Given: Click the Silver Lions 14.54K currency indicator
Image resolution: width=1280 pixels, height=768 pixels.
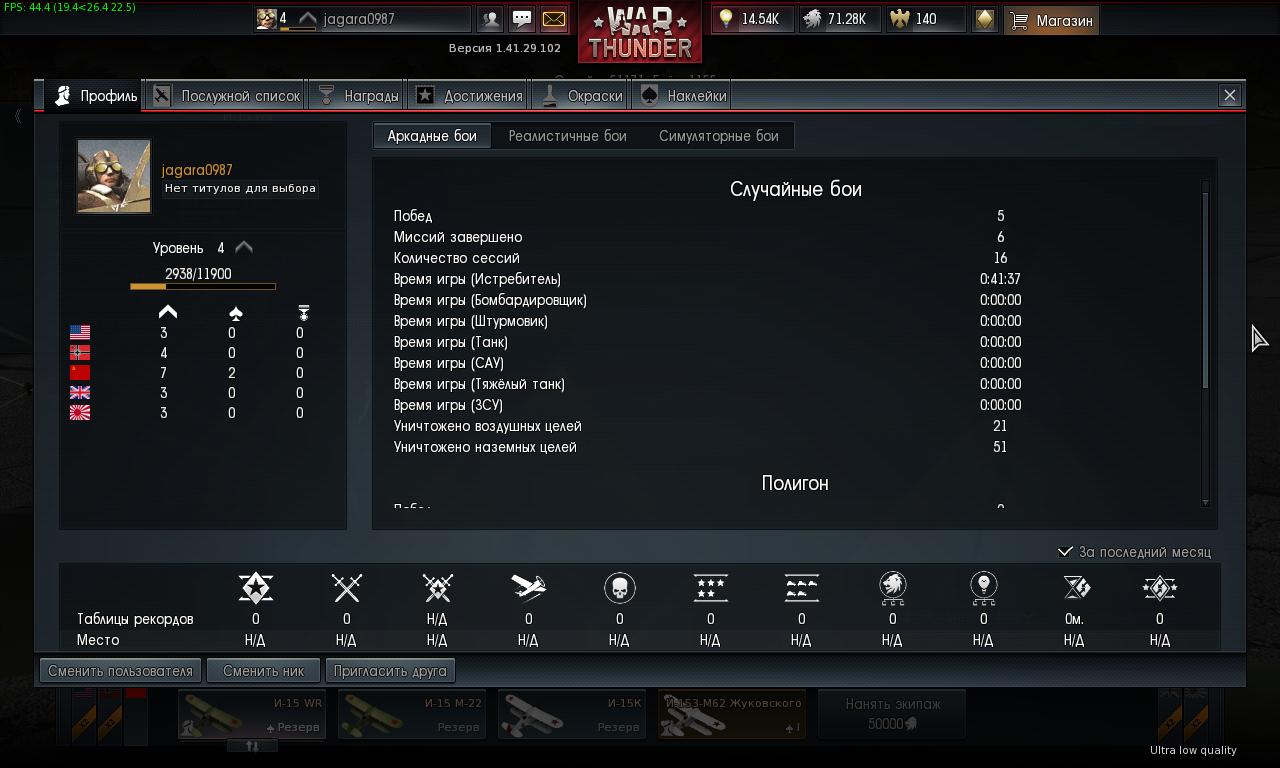Looking at the screenshot, I should (751, 19).
